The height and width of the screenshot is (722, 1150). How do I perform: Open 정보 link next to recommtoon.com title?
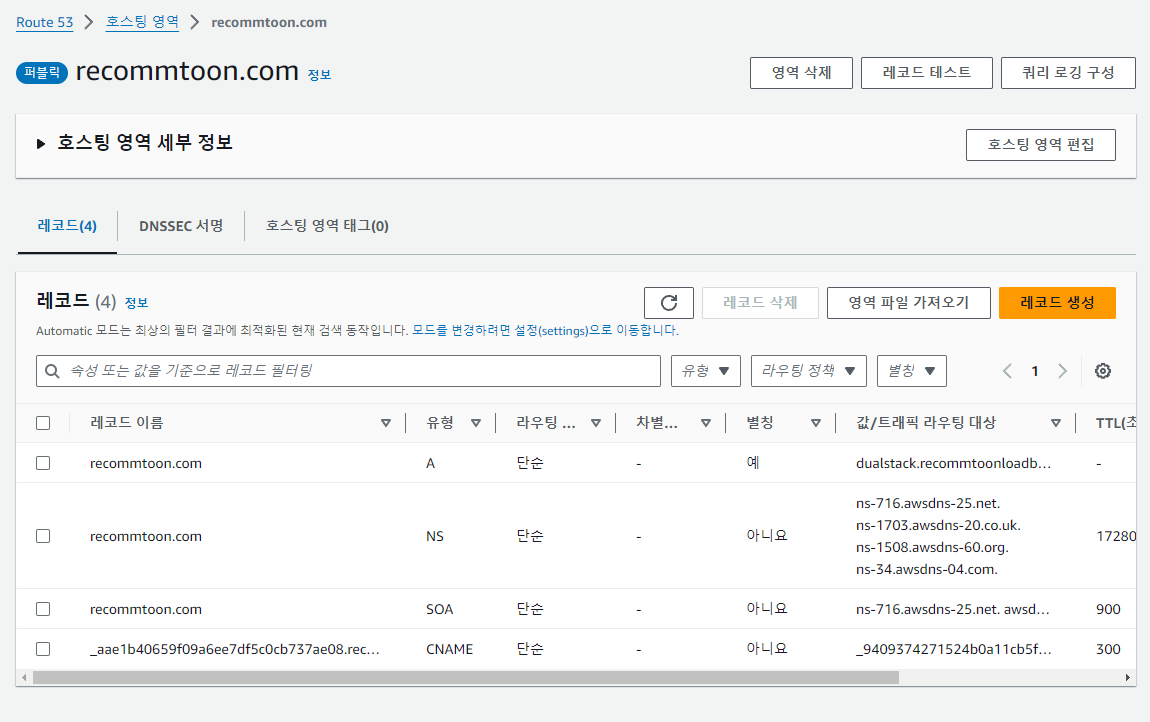319,75
